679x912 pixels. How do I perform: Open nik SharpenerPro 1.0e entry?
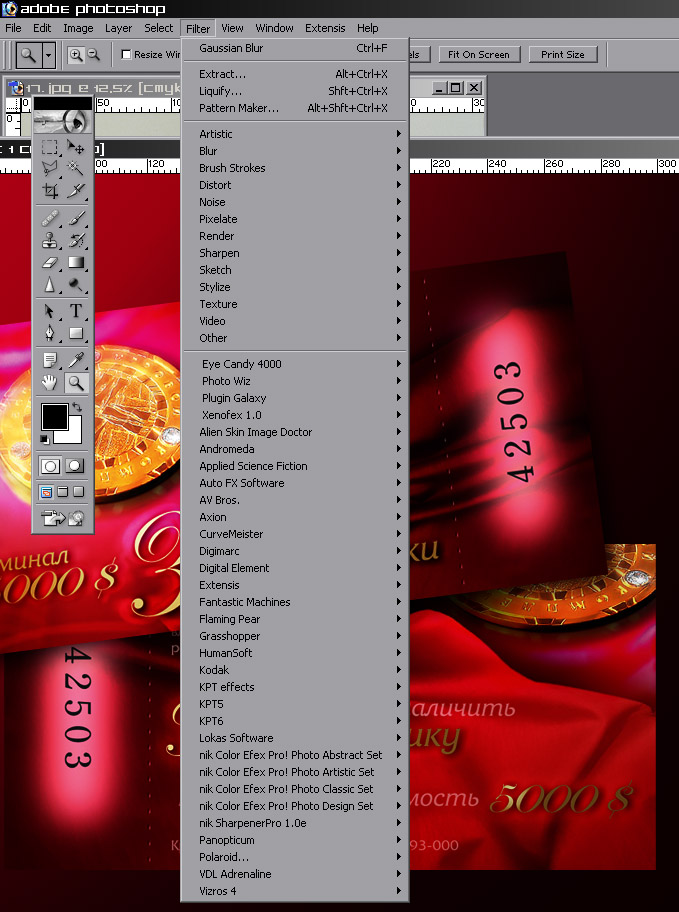point(295,823)
